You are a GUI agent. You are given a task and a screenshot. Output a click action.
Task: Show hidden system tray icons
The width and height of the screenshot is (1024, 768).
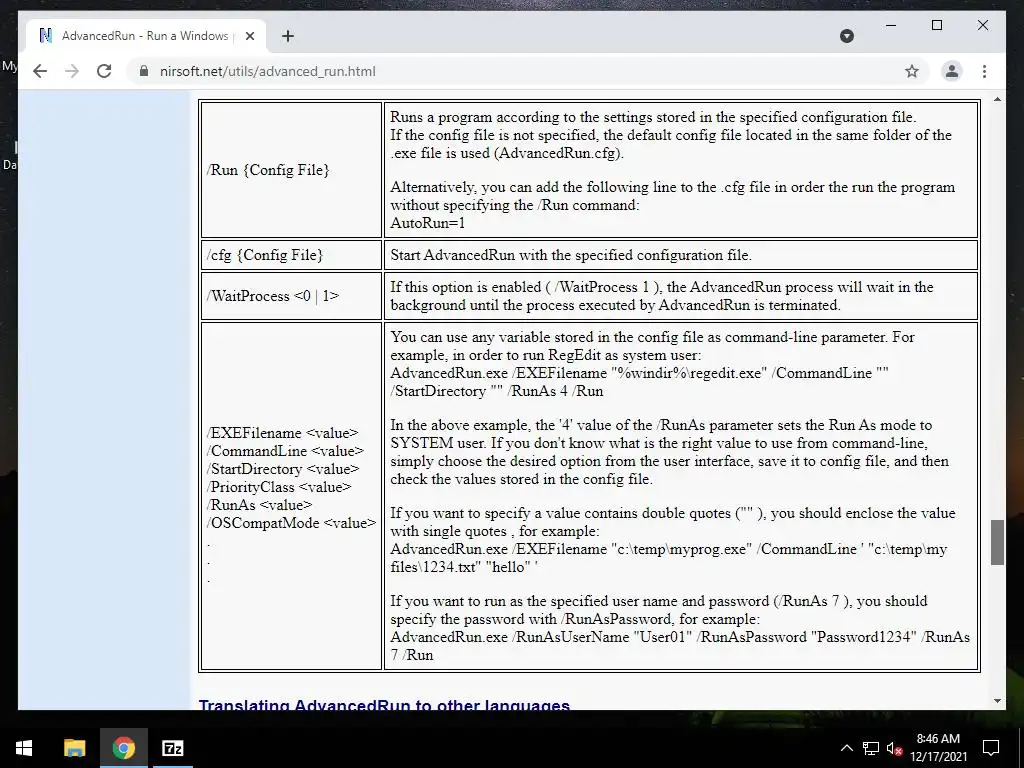(846, 748)
